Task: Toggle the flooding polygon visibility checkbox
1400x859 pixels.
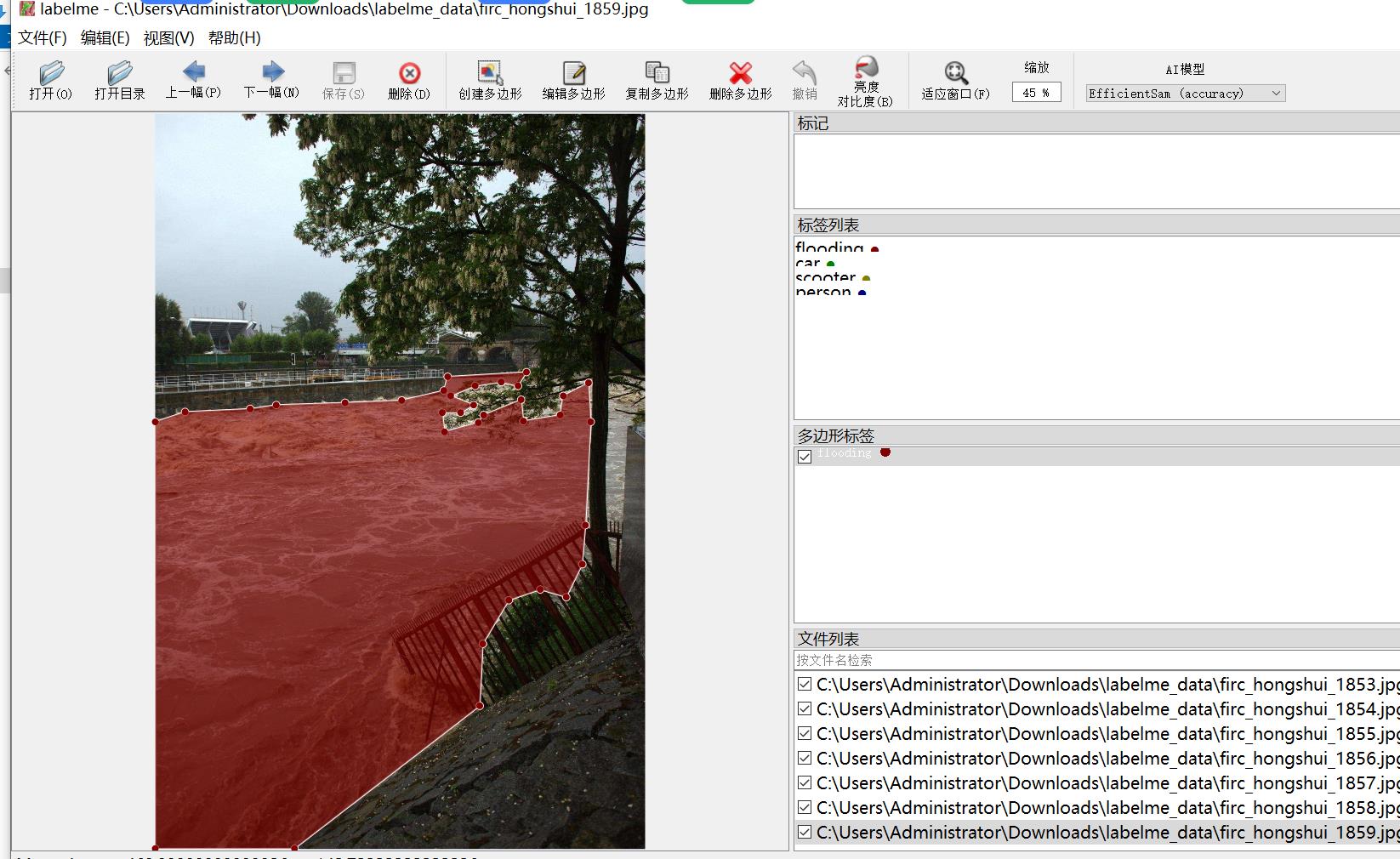Action: coord(805,457)
